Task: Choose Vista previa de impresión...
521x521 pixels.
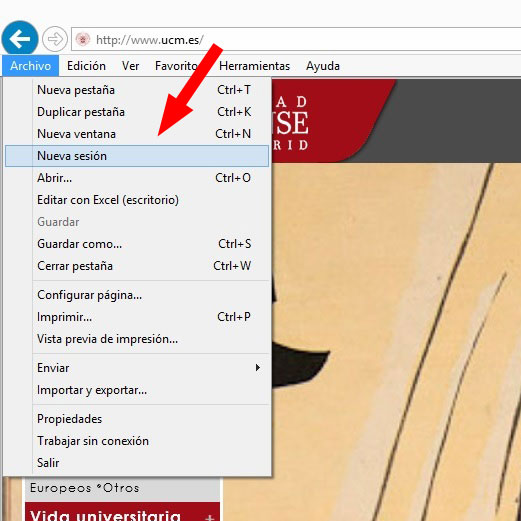Action: click(137, 339)
